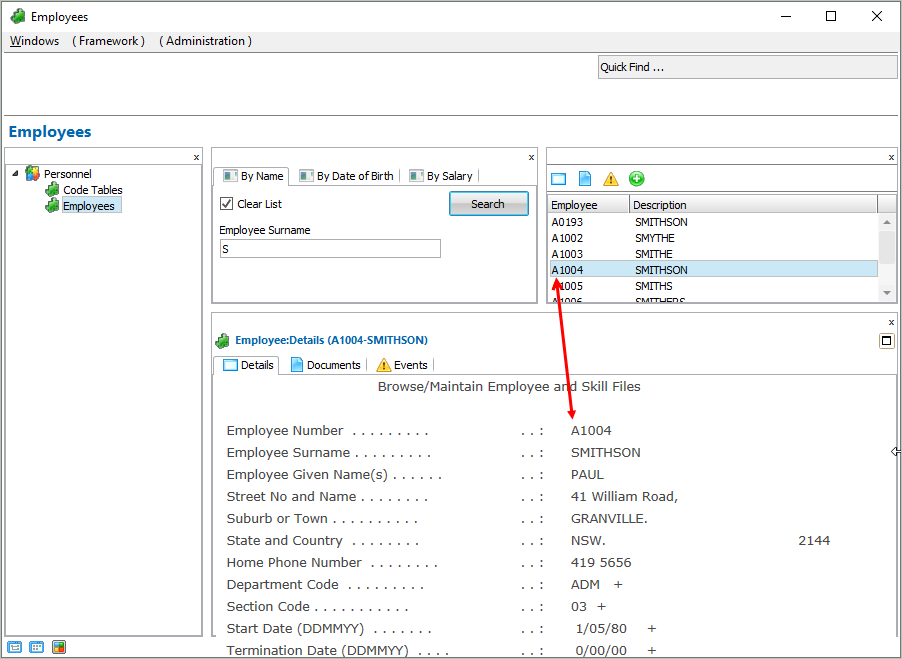Screen dimensions: 902x659
Task: Click the blue document icon in list toolbar
Action: click(x=585, y=179)
